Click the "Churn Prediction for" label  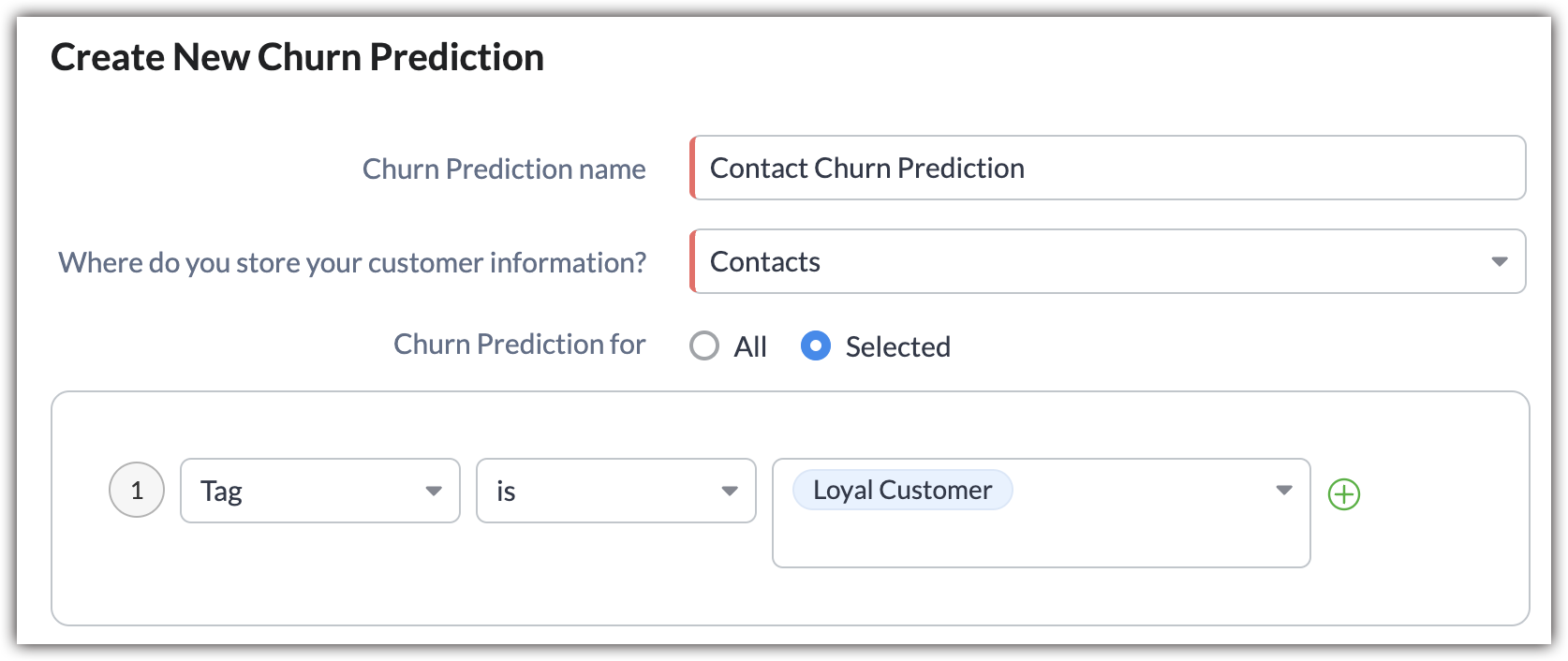point(519,345)
